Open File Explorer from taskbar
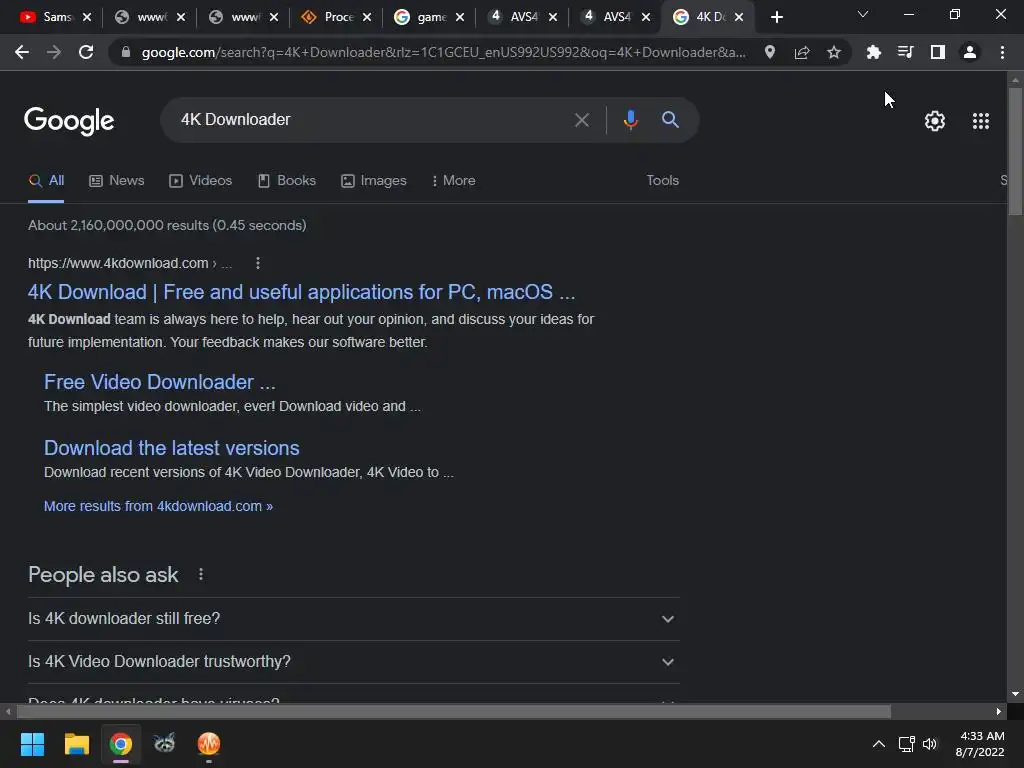This screenshot has height=768, width=1024. (76, 744)
